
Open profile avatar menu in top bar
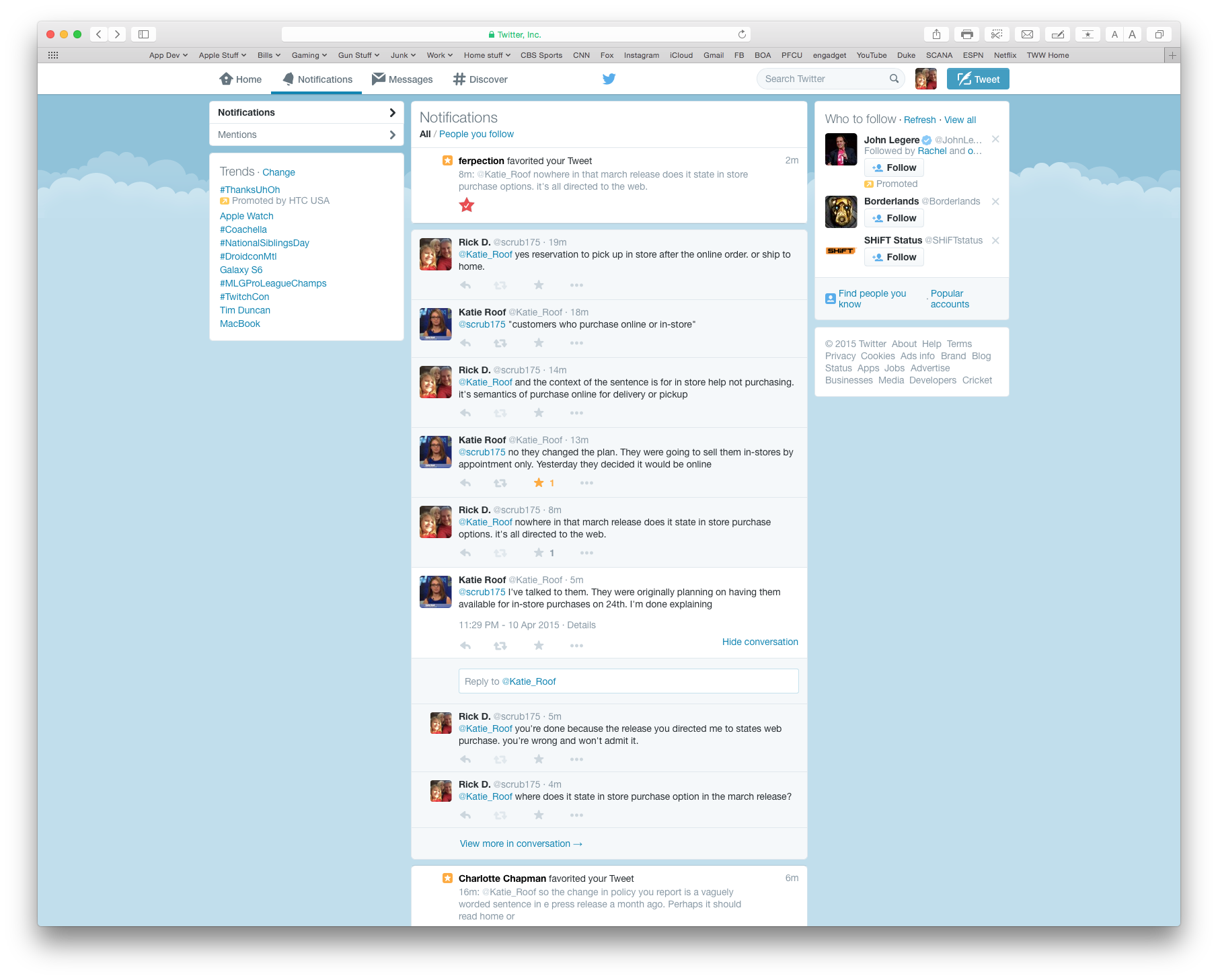pos(925,79)
